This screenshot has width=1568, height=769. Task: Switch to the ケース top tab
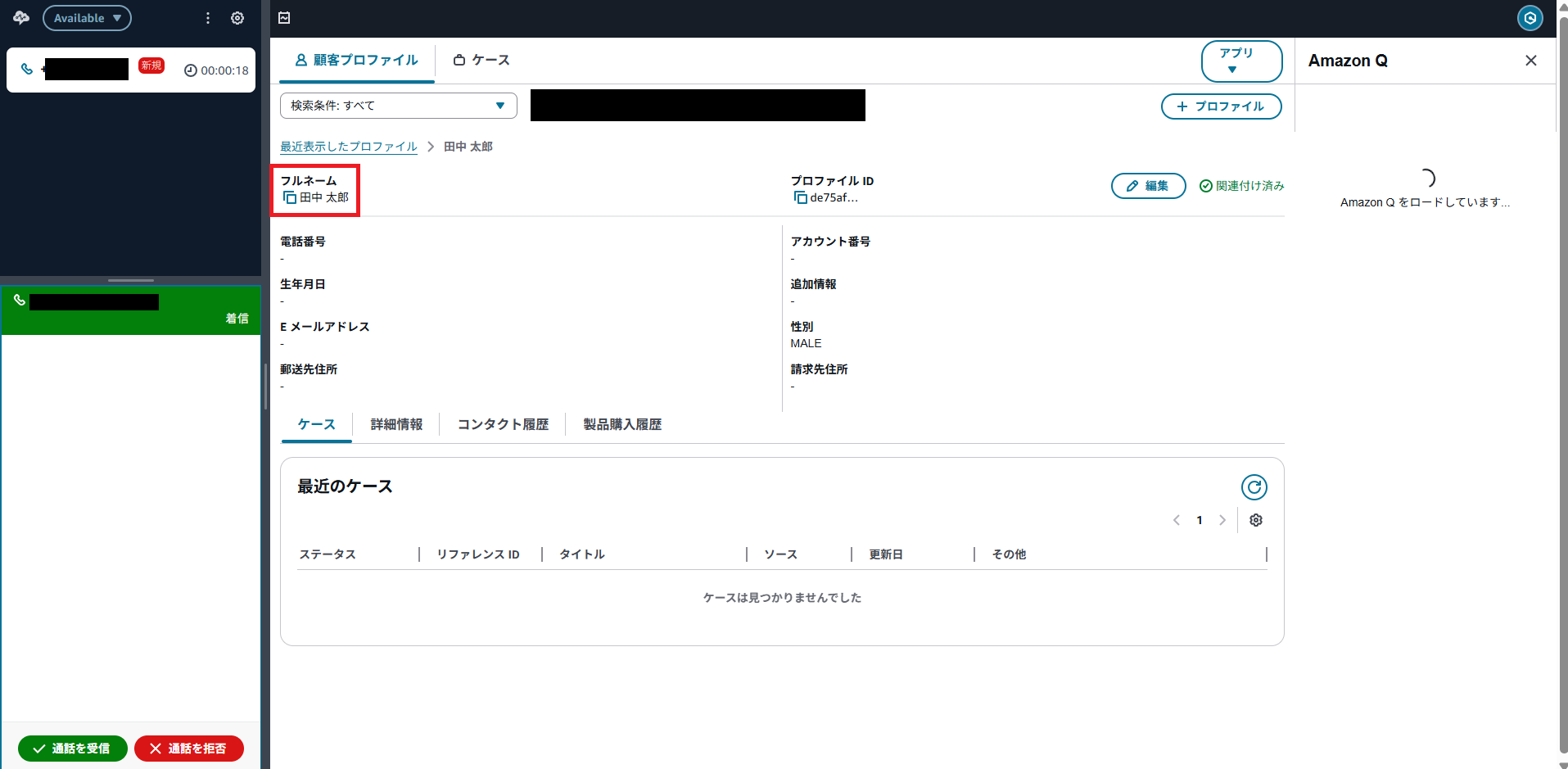481,60
